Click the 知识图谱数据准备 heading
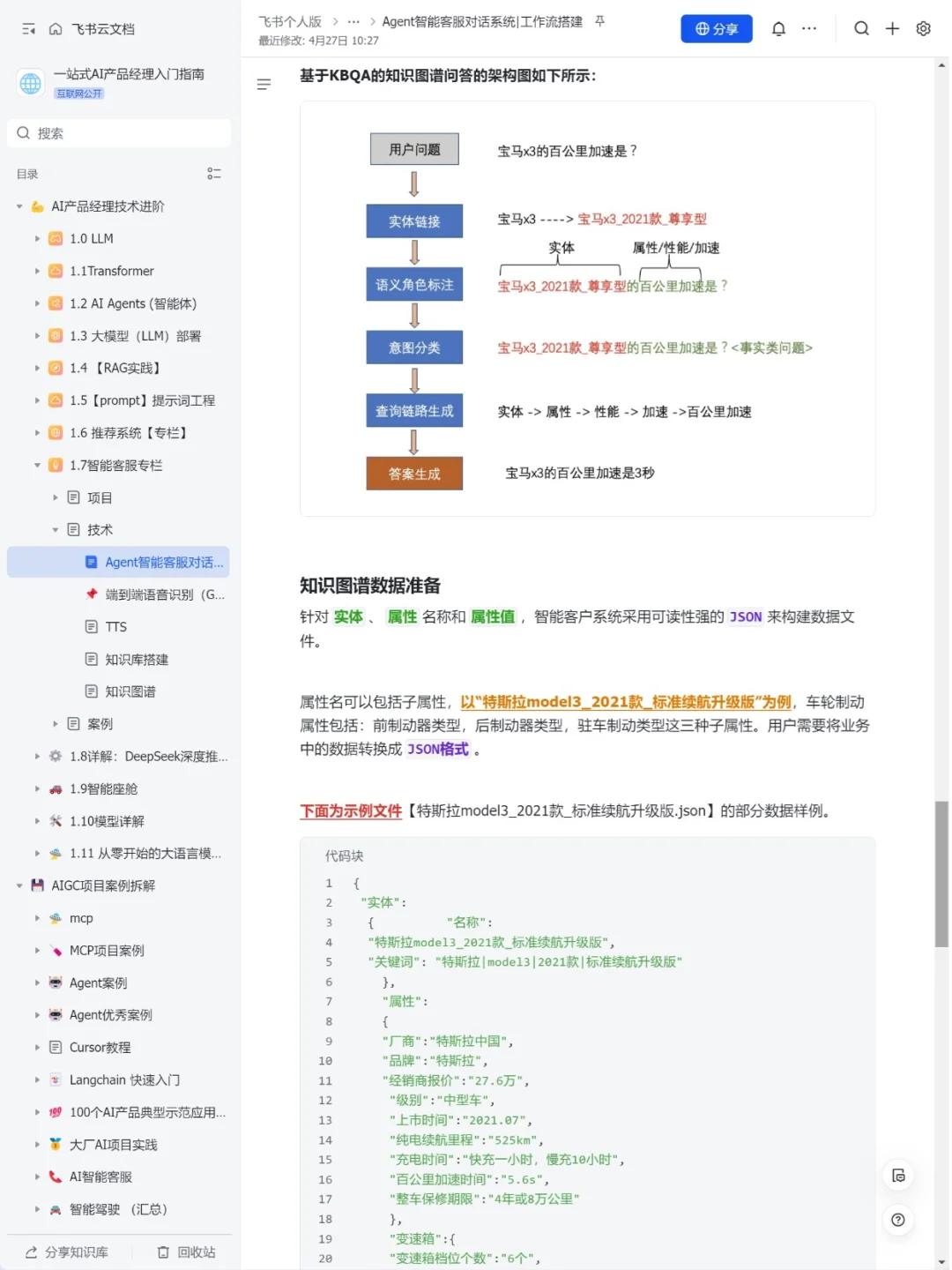 pos(370,586)
